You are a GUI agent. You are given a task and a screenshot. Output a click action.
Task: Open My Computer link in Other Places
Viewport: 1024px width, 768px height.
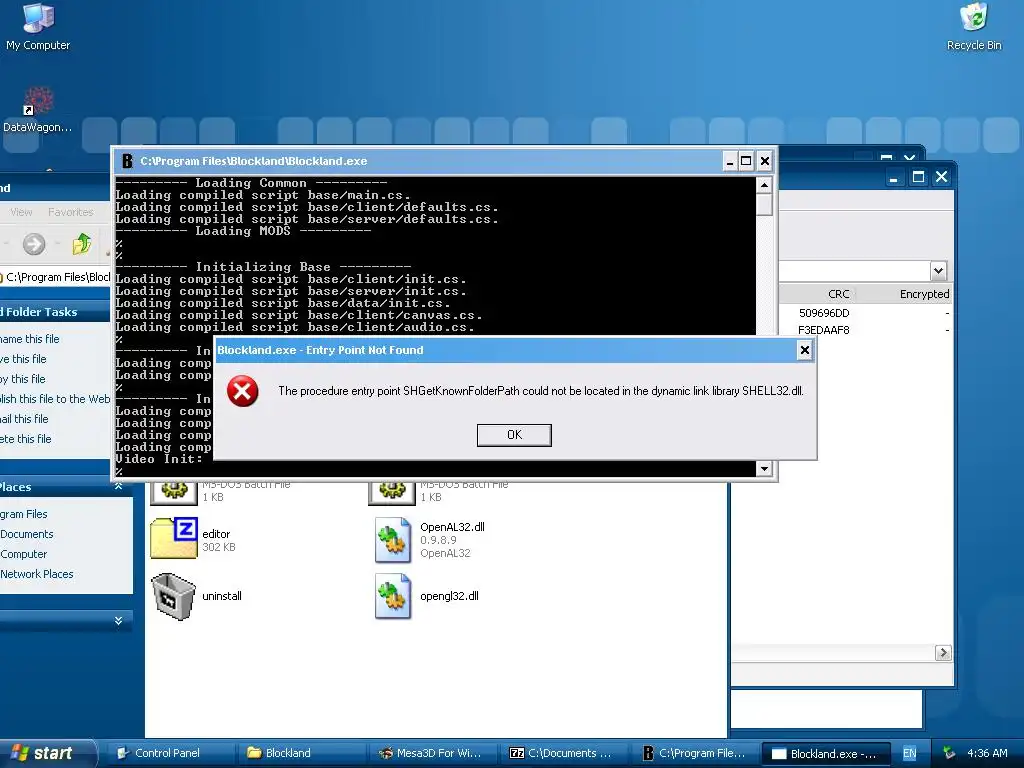click(24, 554)
